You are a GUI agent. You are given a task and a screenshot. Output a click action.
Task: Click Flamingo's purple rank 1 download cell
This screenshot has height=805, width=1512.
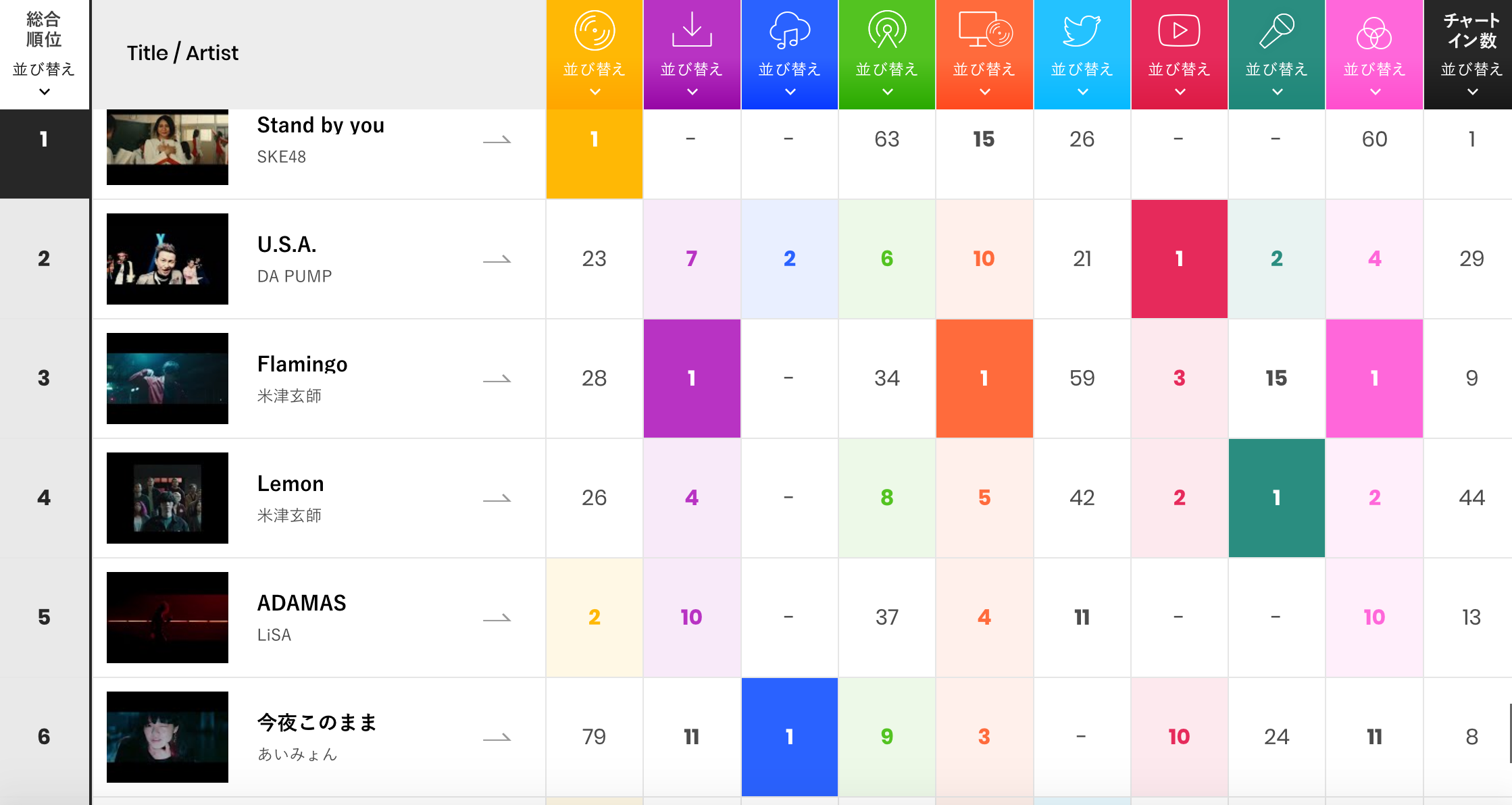point(692,378)
